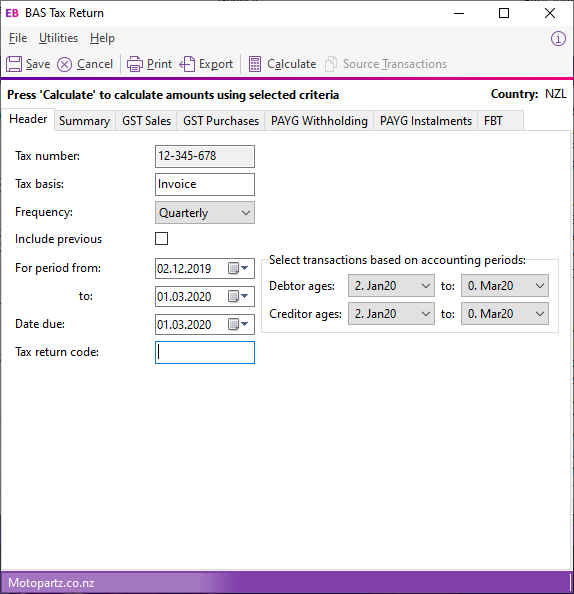Expand the Frequency Quarterly dropdown
The width and height of the screenshot is (574, 594).
(205, 213)
